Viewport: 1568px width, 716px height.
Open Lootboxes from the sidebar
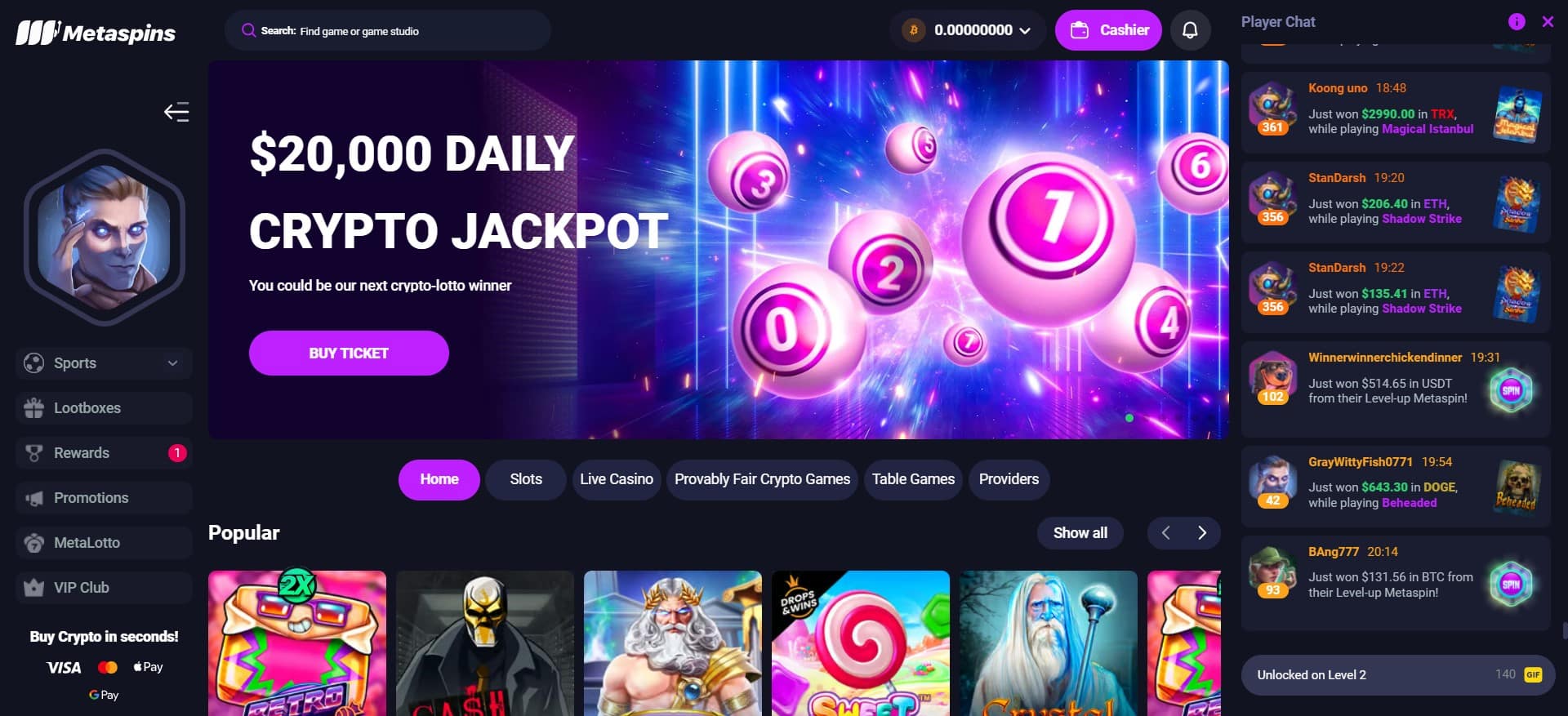104,408
